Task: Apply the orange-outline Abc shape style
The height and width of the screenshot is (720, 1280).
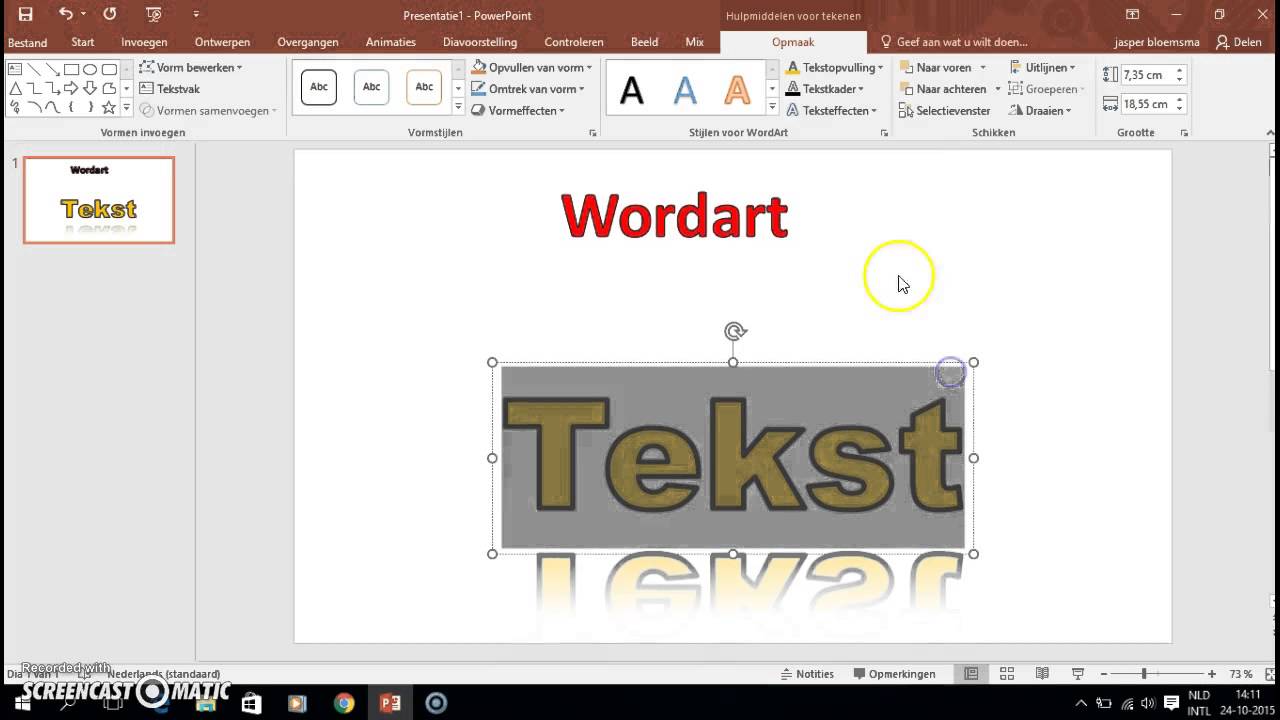Action: coord(424,87)
